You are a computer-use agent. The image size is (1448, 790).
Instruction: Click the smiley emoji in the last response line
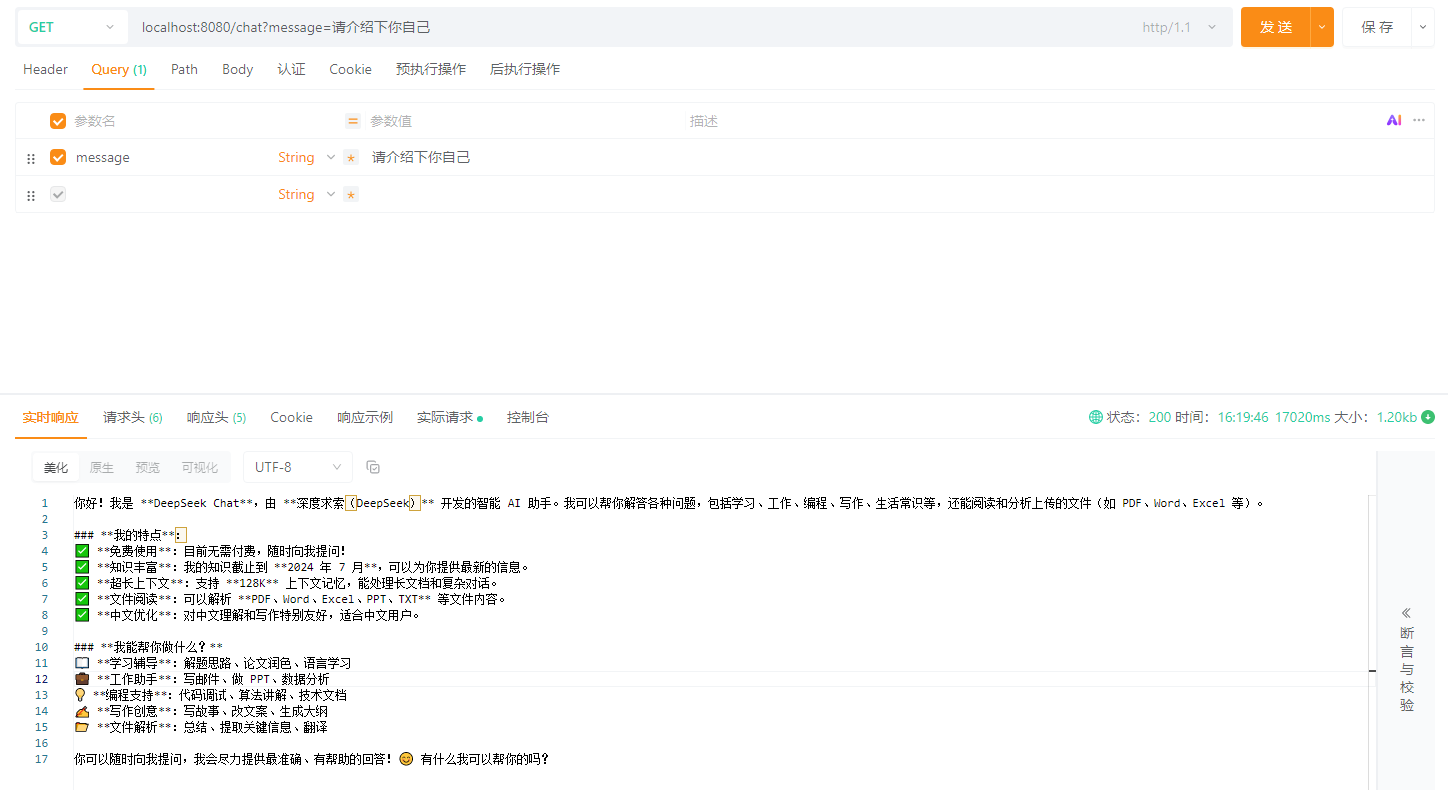406,759
